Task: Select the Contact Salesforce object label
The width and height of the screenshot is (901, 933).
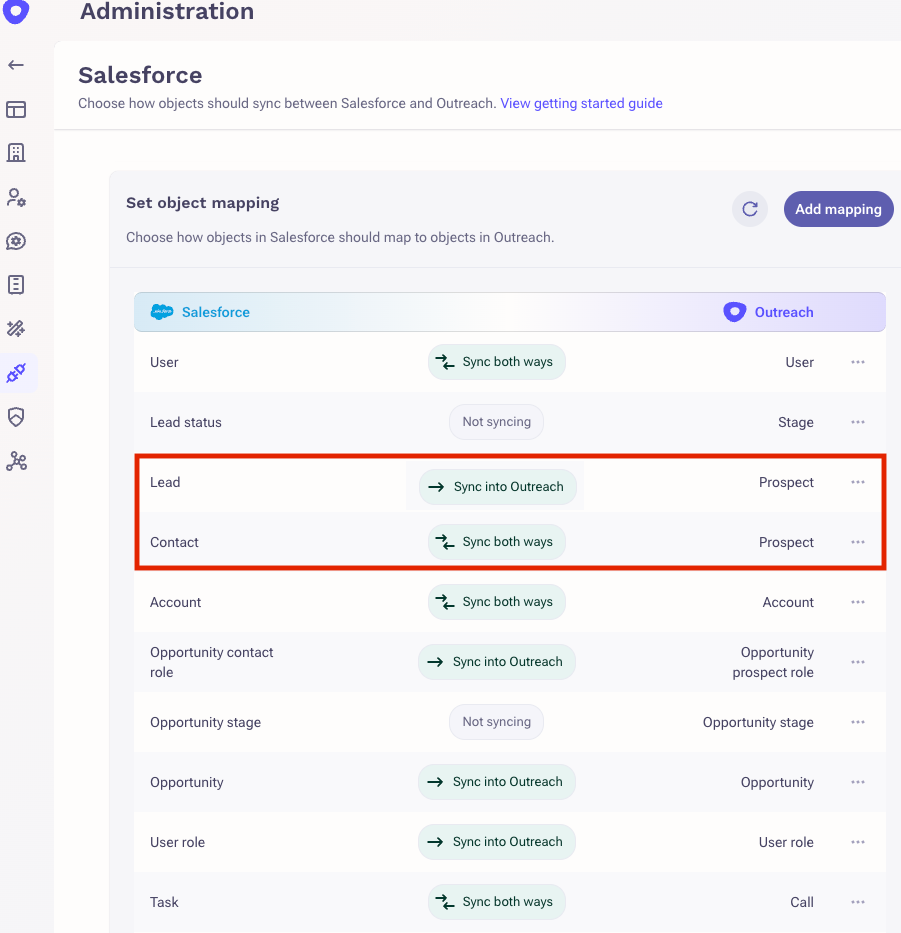Action: 174,542
